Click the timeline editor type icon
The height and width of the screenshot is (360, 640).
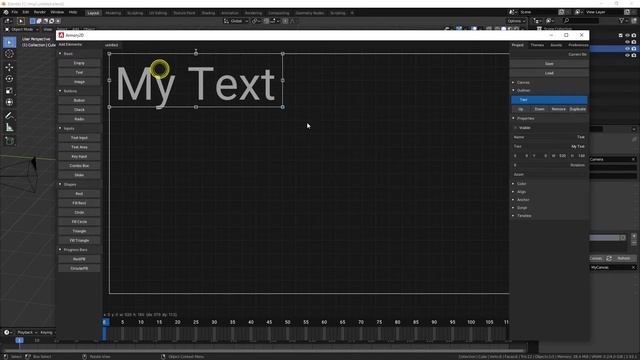7,332
